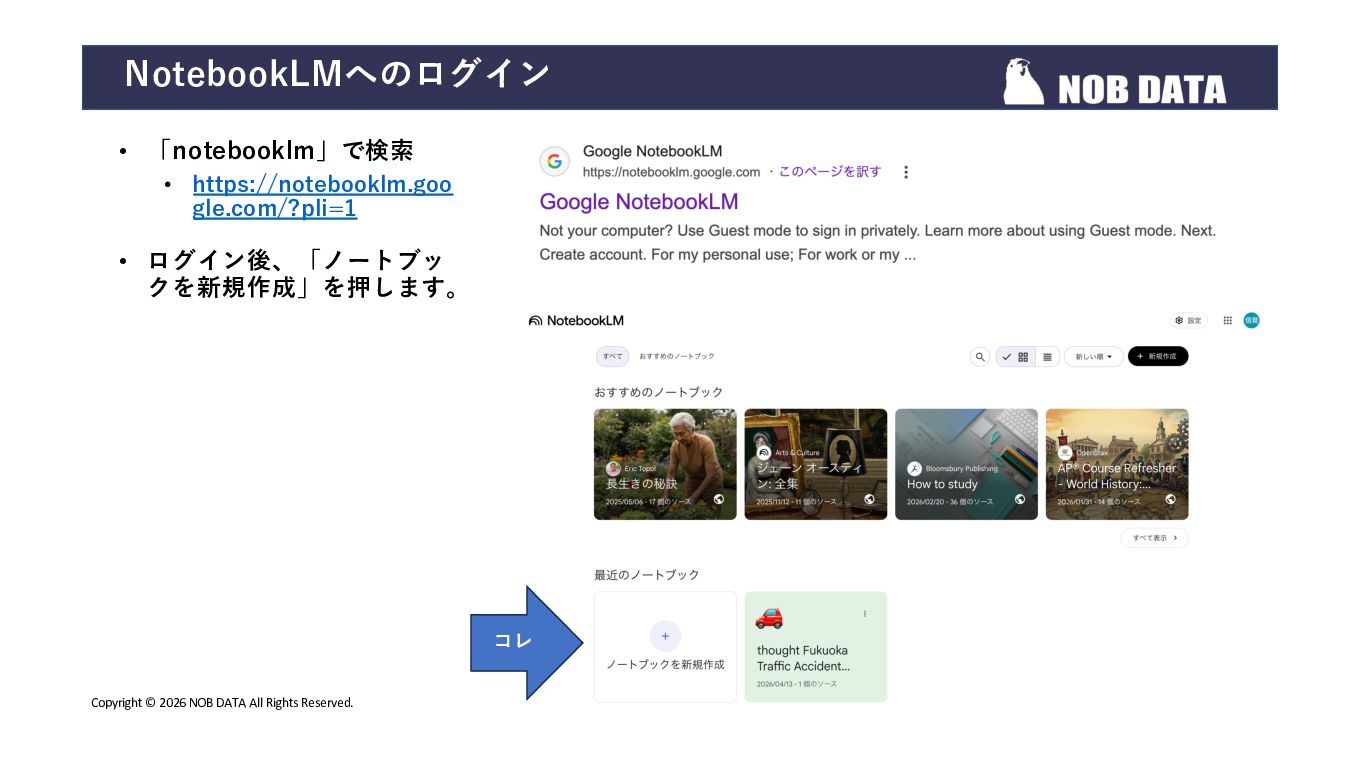The height and width of the screenshot is (765, 1361).
Task: Open the ジェーン オースティン: 全集 notebook card
Action: (816, 464)
